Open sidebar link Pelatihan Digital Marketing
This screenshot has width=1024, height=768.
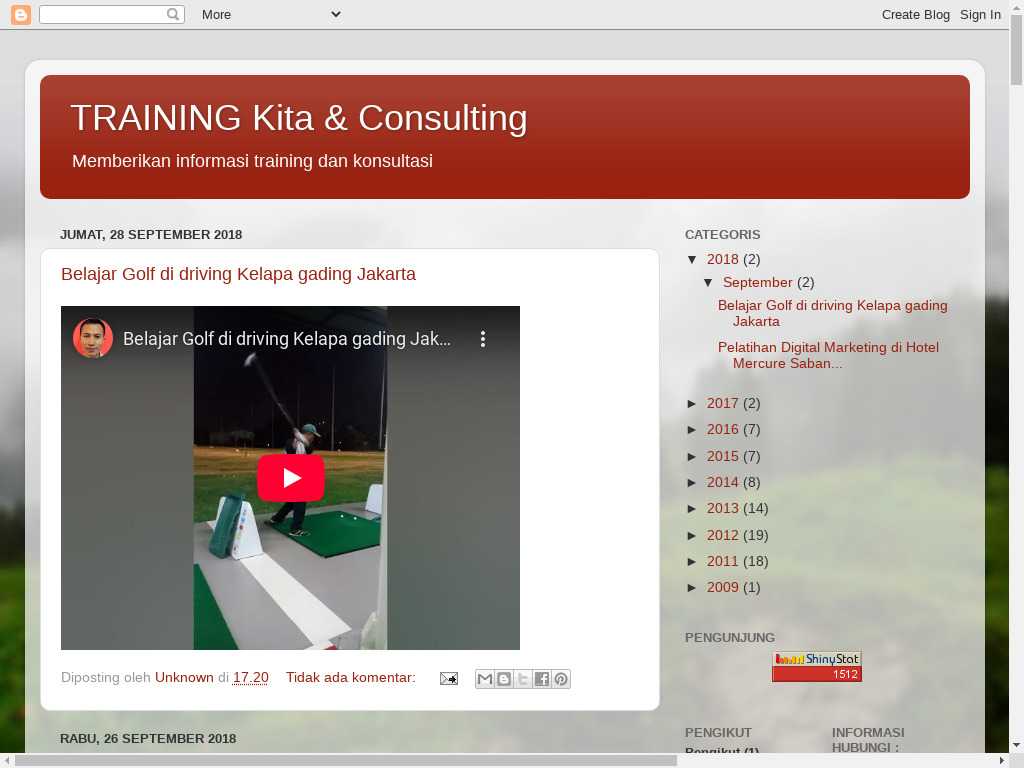[x=828, y=355]
